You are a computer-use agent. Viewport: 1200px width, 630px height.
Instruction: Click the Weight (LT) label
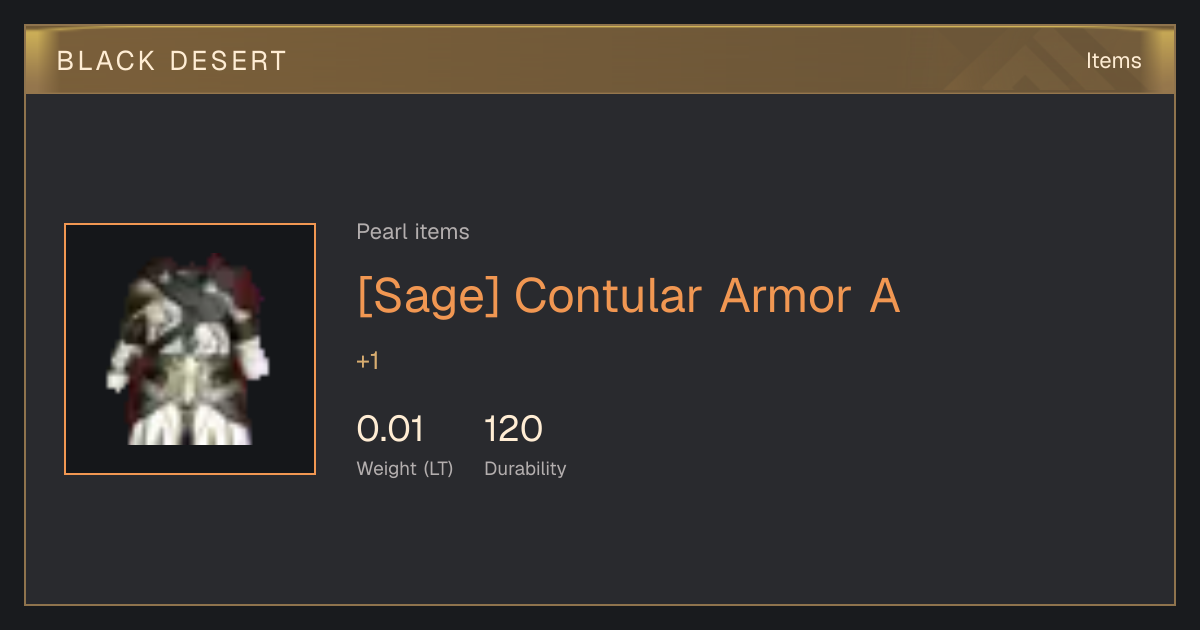tap(405, 468)
